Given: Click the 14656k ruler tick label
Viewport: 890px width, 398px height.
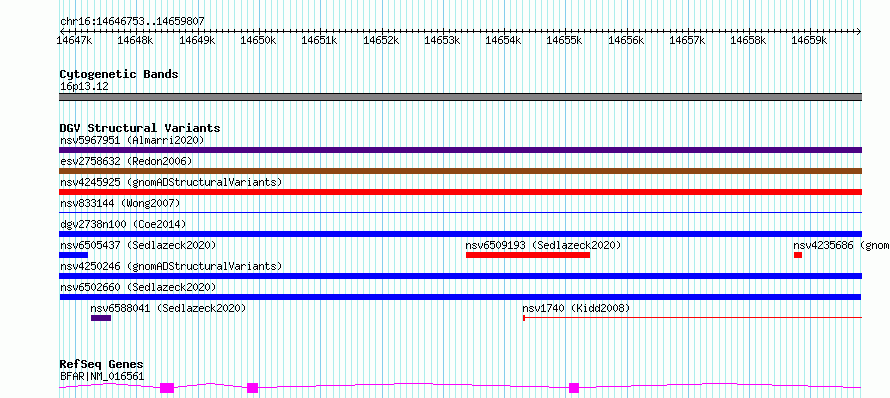Looking at the screenshot, I should pos(626,40).
